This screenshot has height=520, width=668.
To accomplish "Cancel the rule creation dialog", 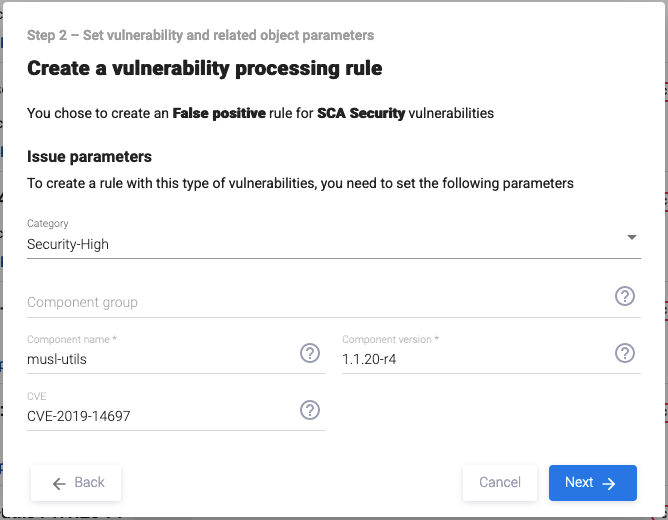I will click(x=500, y=483).
